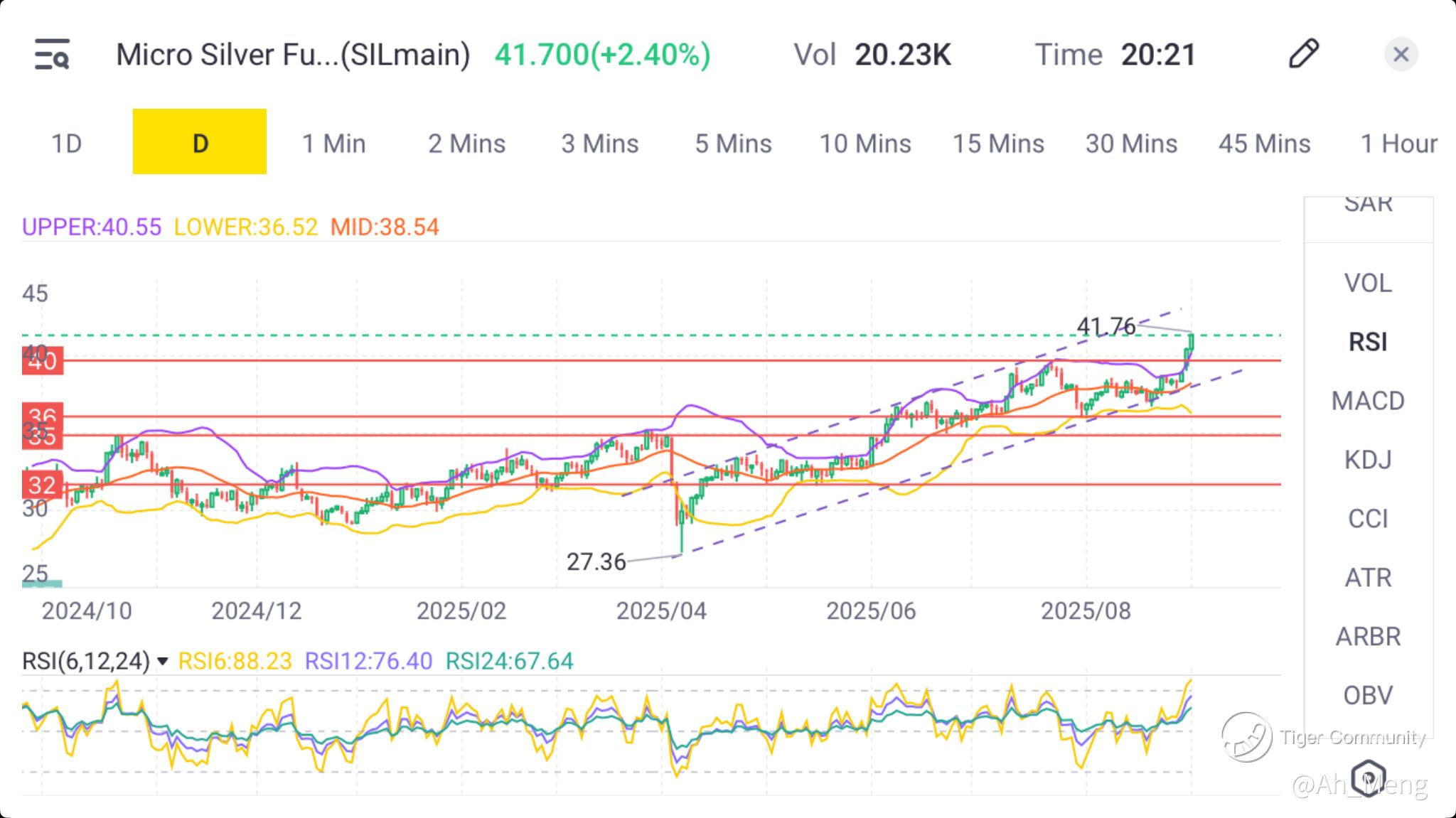Image resolution: width=1456 pixels, height=818 pixels.
Task: Toggle the KDJ indicator
Action: [1367, 460]
